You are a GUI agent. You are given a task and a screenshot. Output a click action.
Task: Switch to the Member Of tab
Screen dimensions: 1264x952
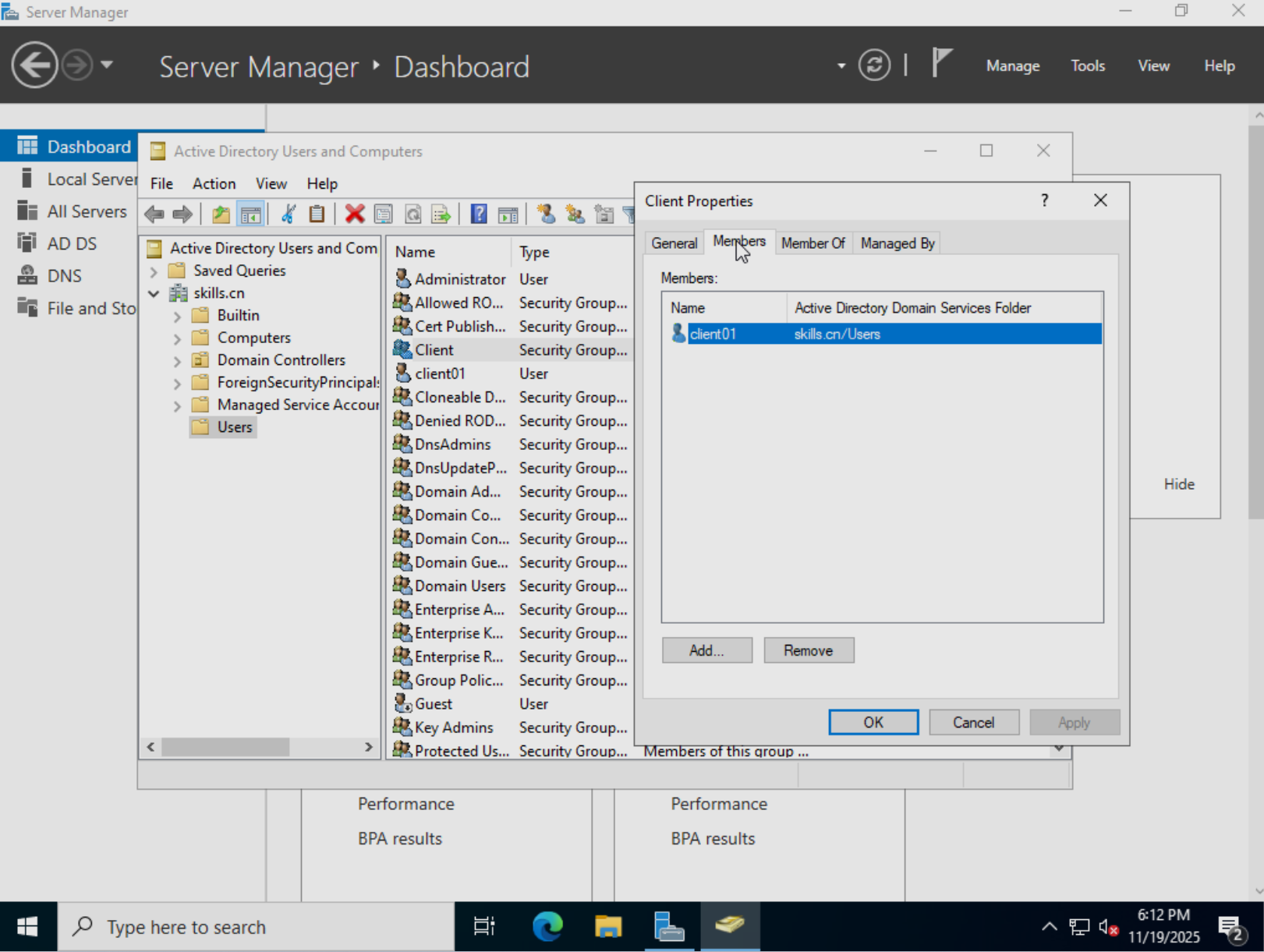click(813, 243)
